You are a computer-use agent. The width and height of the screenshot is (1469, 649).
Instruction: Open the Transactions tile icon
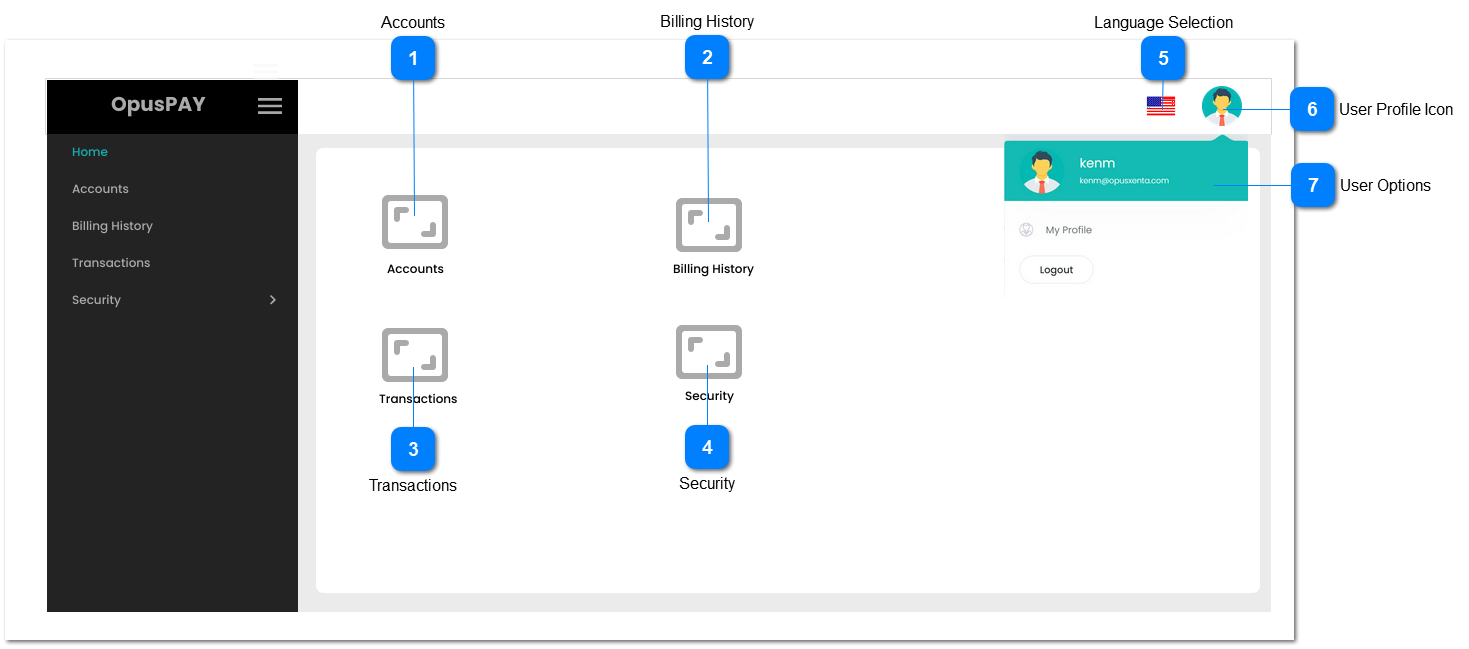(415, 355)
